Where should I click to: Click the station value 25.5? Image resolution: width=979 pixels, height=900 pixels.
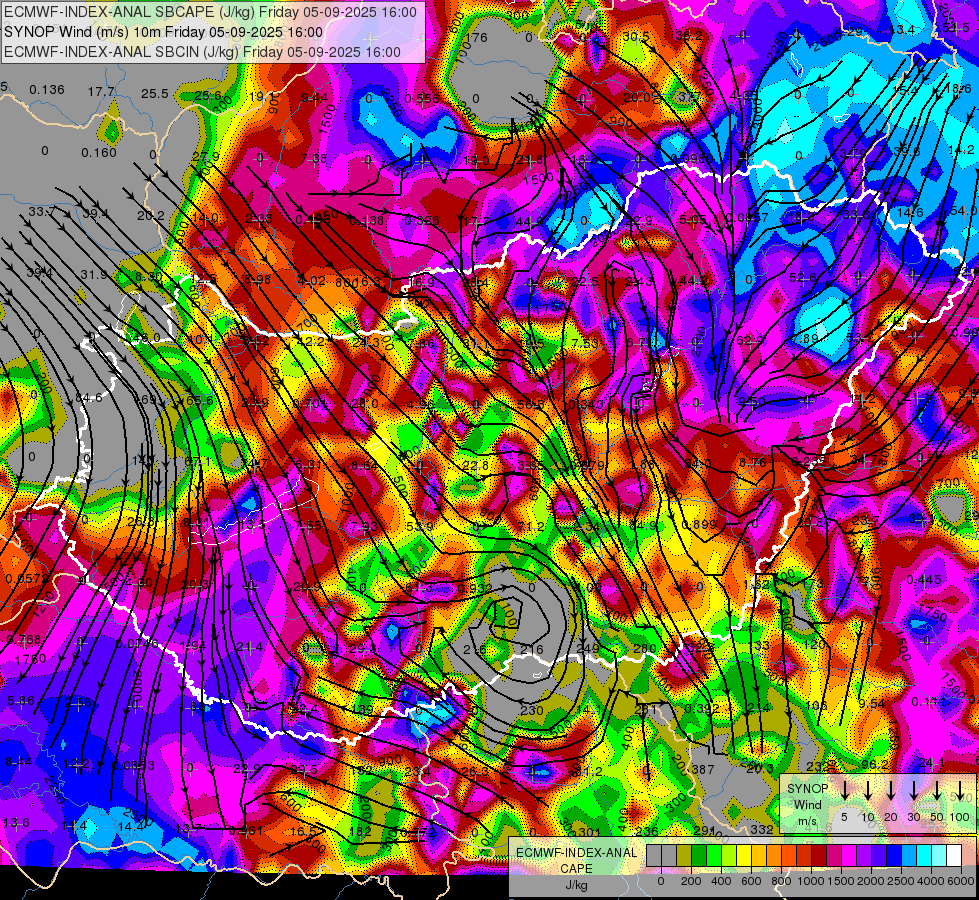pos(154,93)
